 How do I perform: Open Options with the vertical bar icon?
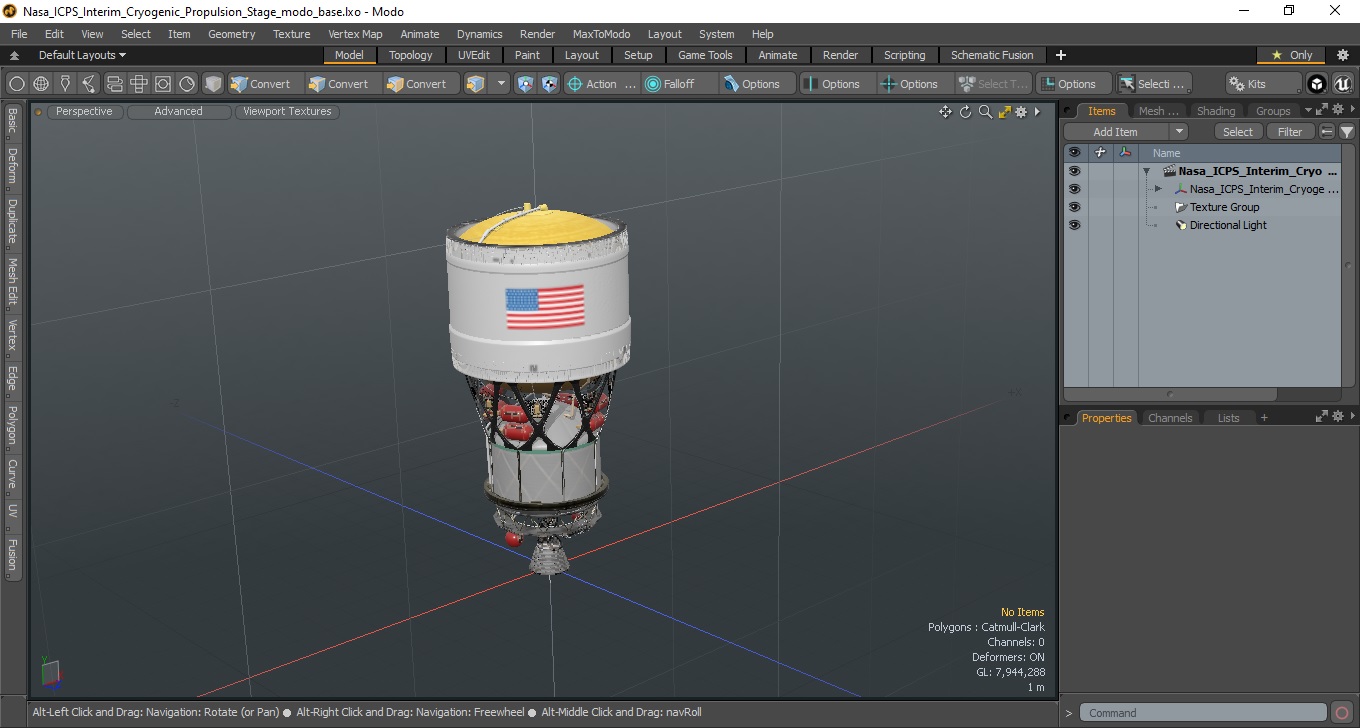(837, 84)
